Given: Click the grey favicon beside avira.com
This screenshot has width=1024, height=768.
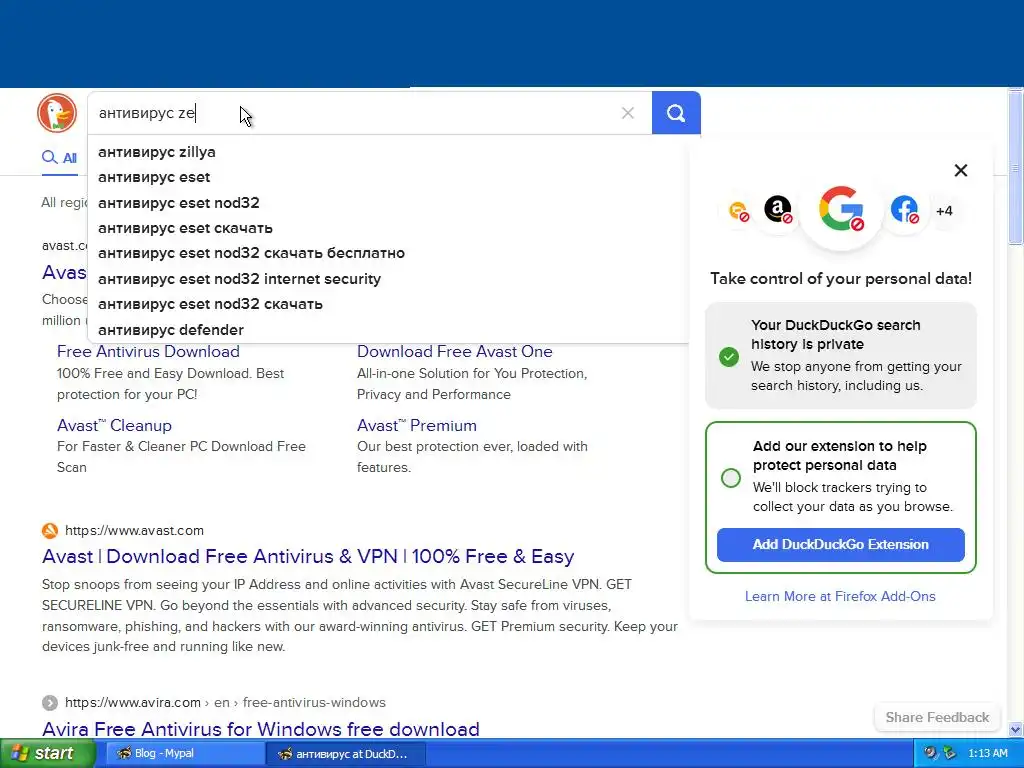Looking at the screenshot, I should (50, 703).
